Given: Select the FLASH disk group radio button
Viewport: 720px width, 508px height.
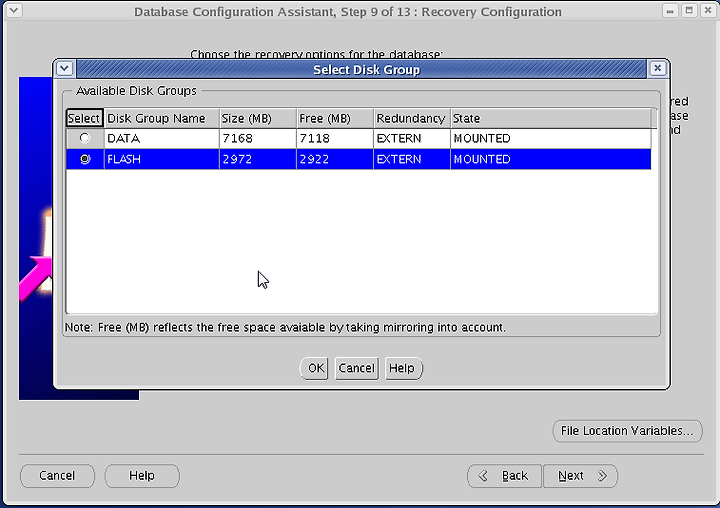Looking at the screenshot, I should tap(85, 159).
